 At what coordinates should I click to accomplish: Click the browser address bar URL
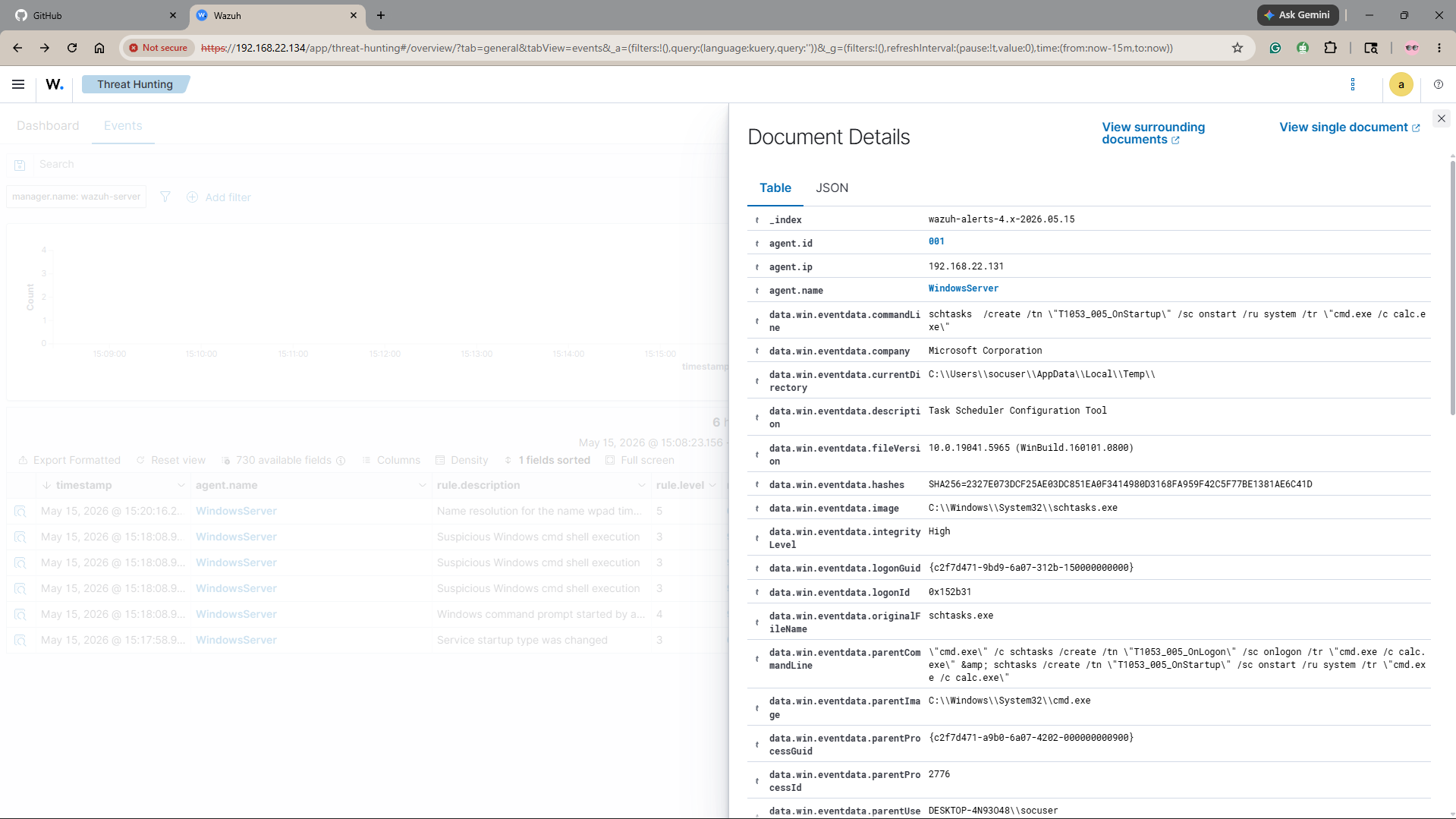coord(687,48)
